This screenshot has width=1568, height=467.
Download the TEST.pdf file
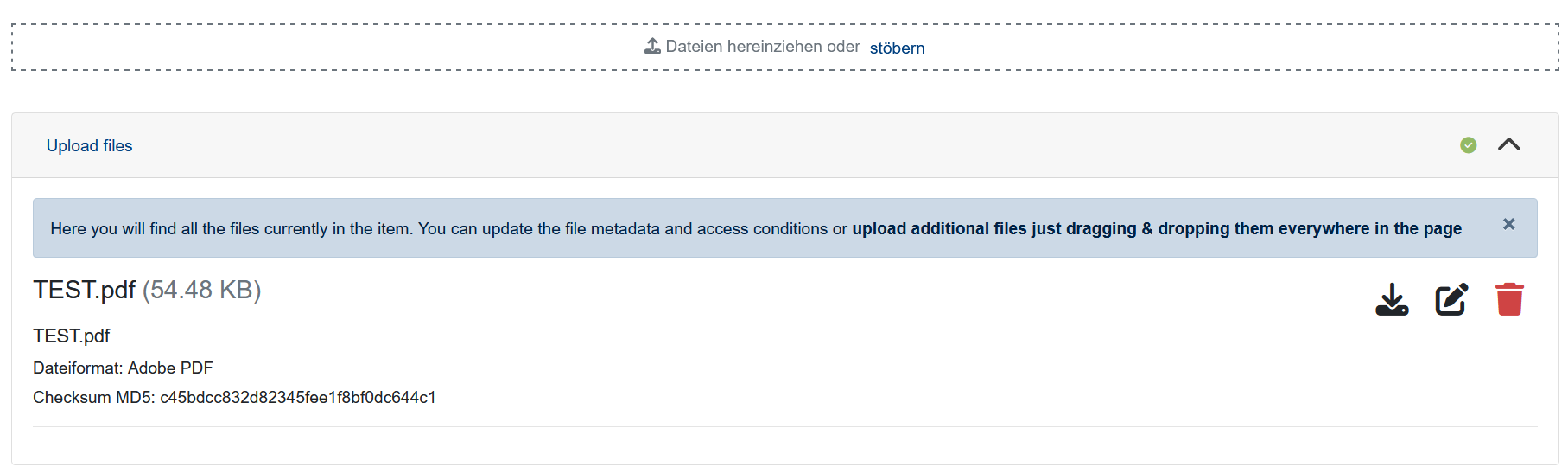click(1392, 299)
